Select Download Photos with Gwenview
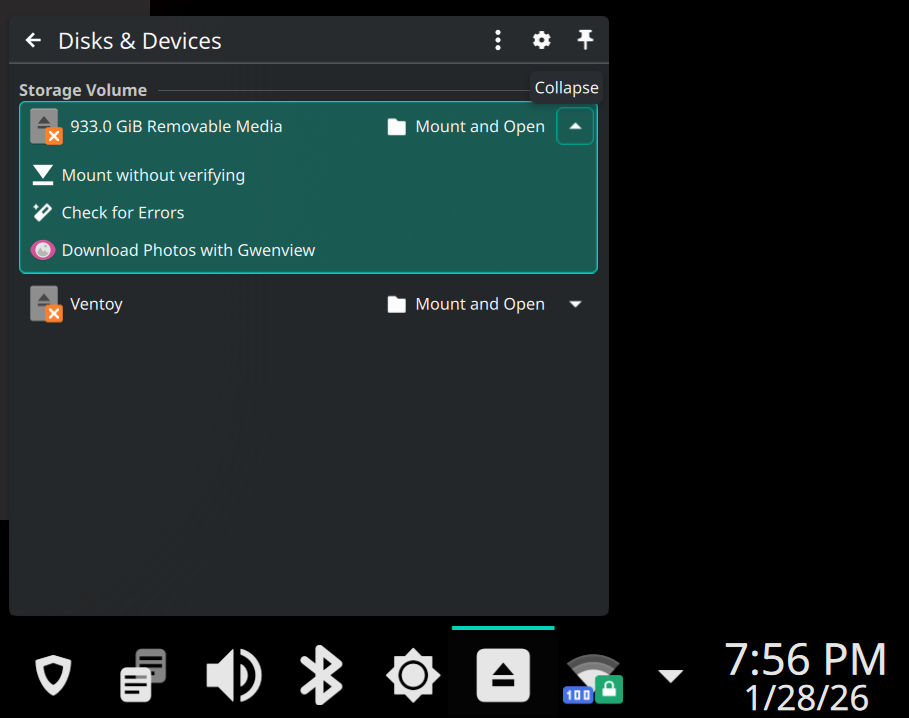The width and height of the screenshot is (909, 718). [x=188, y=250]
